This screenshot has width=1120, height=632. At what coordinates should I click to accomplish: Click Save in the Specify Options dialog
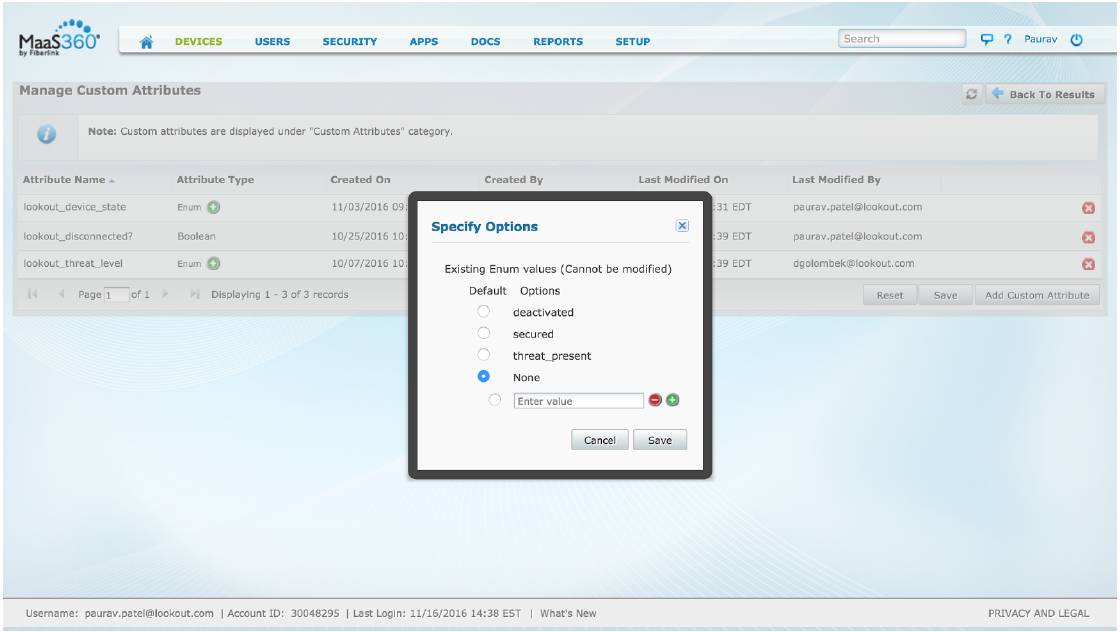pos(659,440)
